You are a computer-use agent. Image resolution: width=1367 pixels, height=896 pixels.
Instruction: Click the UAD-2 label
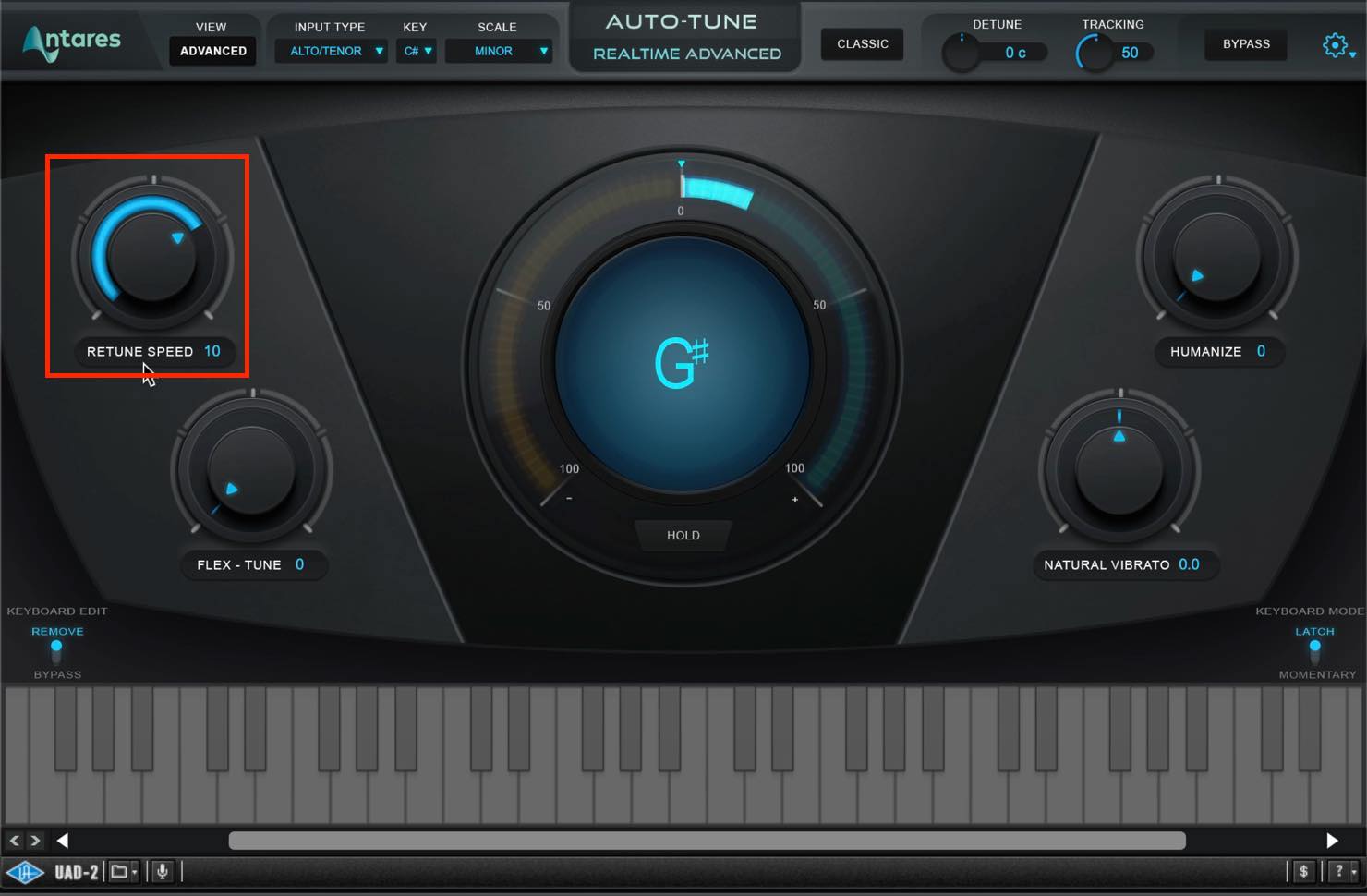(x=76, y=872)
